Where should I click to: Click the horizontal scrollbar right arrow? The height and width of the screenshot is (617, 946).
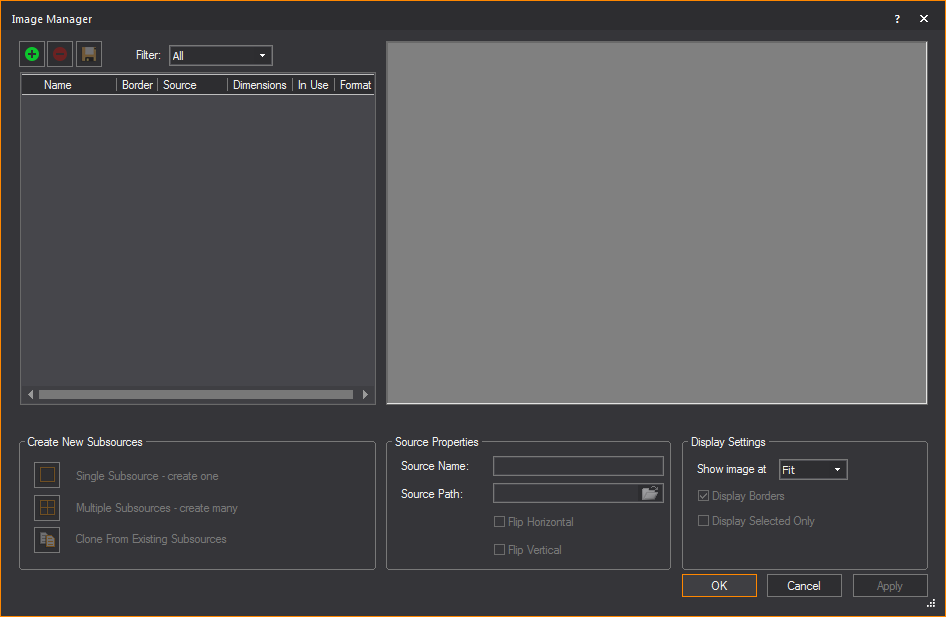366,395
